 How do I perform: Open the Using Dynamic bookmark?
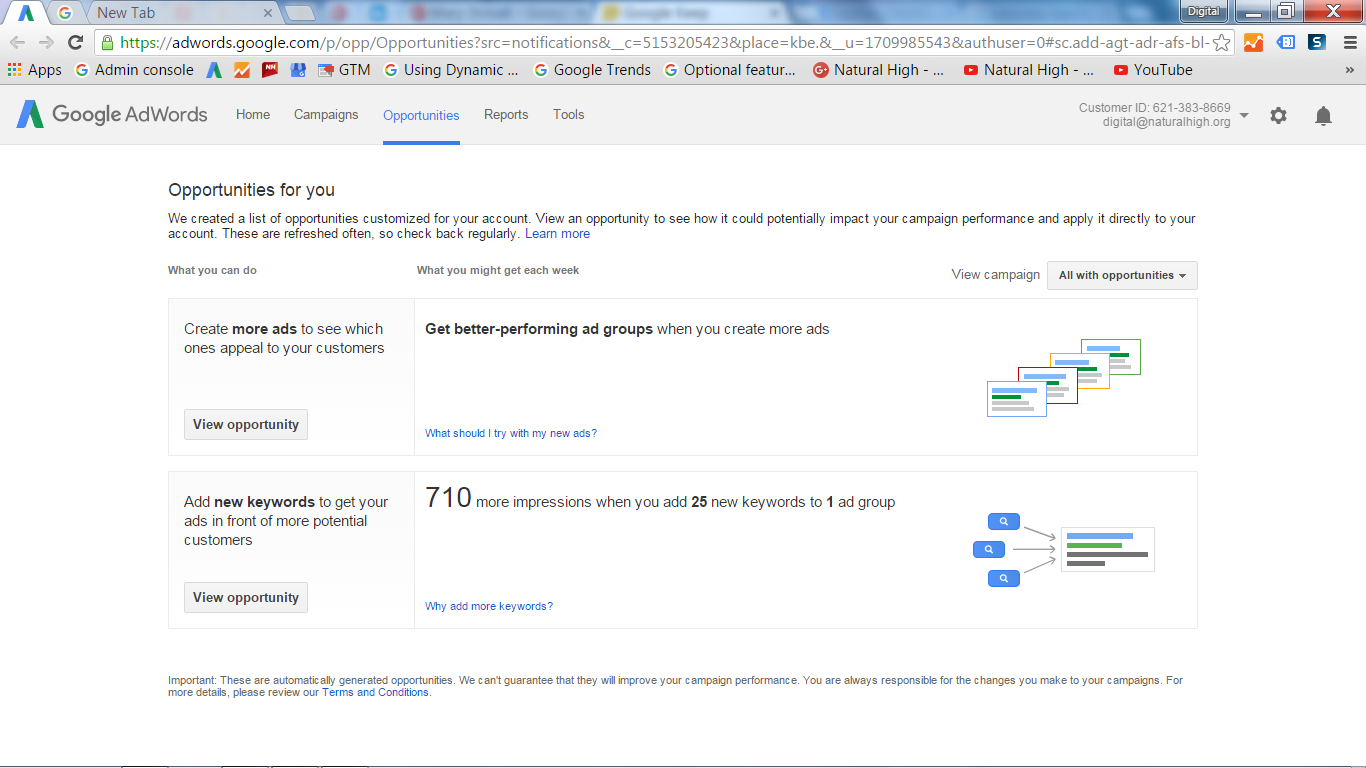point(451,70)
